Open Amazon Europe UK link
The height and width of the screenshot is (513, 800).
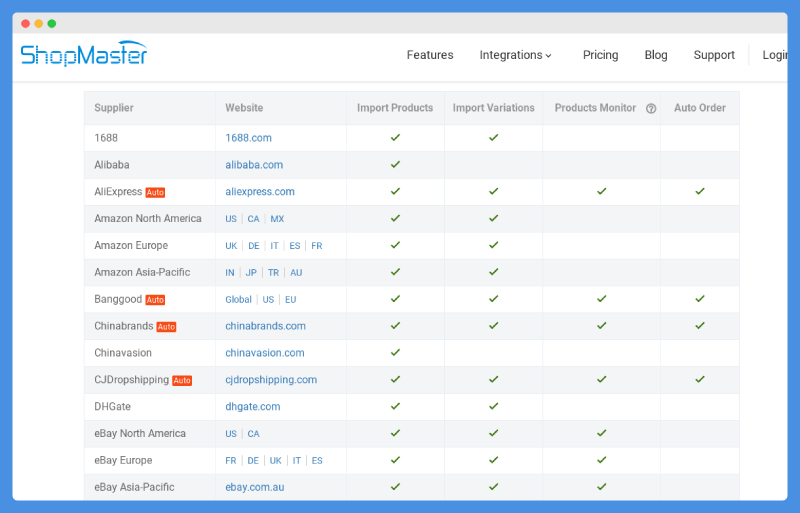click(231, 246)
